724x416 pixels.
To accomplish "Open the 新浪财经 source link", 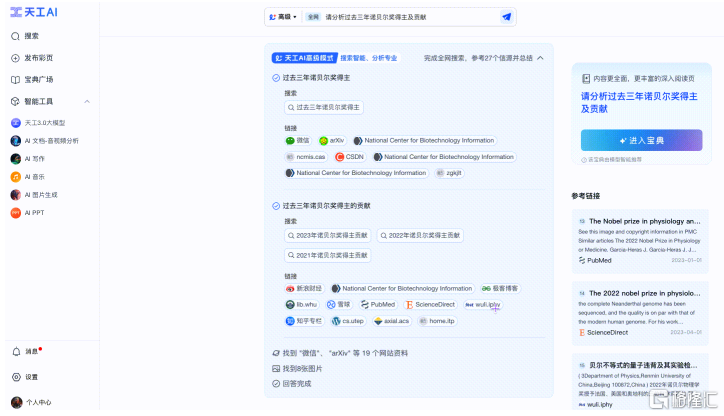I will [304, 289].
